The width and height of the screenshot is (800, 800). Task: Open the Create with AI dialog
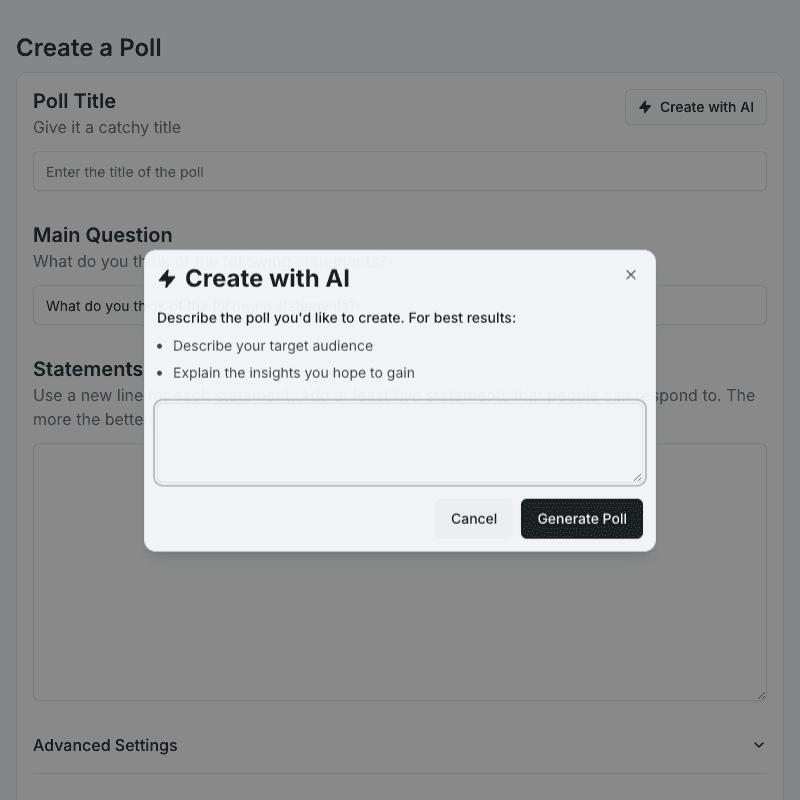695,107
